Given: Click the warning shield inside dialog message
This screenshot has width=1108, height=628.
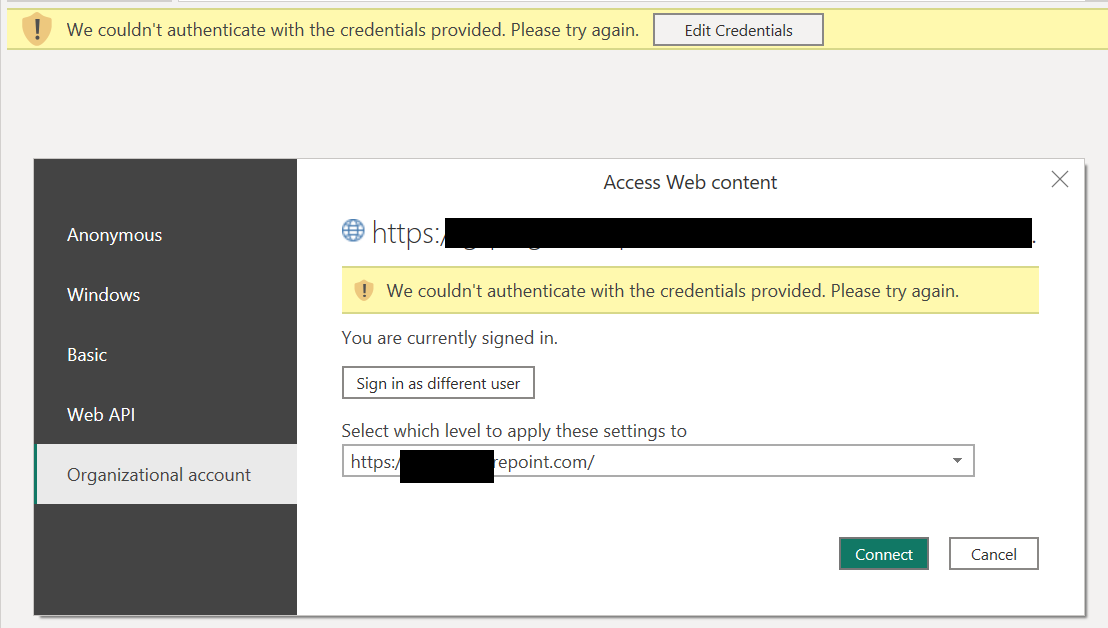Looking at the screenshot, I should point(363,290).
